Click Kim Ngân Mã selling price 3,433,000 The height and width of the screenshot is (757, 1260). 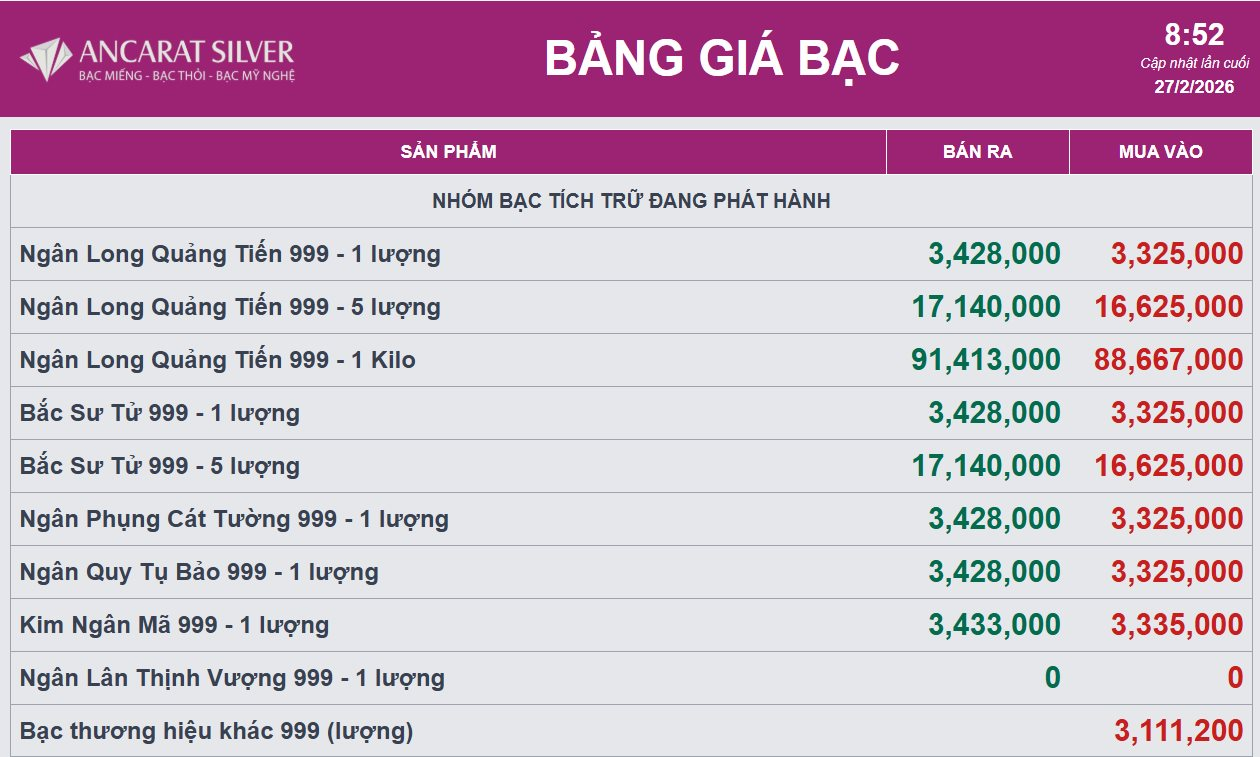(x=994, y=625)
